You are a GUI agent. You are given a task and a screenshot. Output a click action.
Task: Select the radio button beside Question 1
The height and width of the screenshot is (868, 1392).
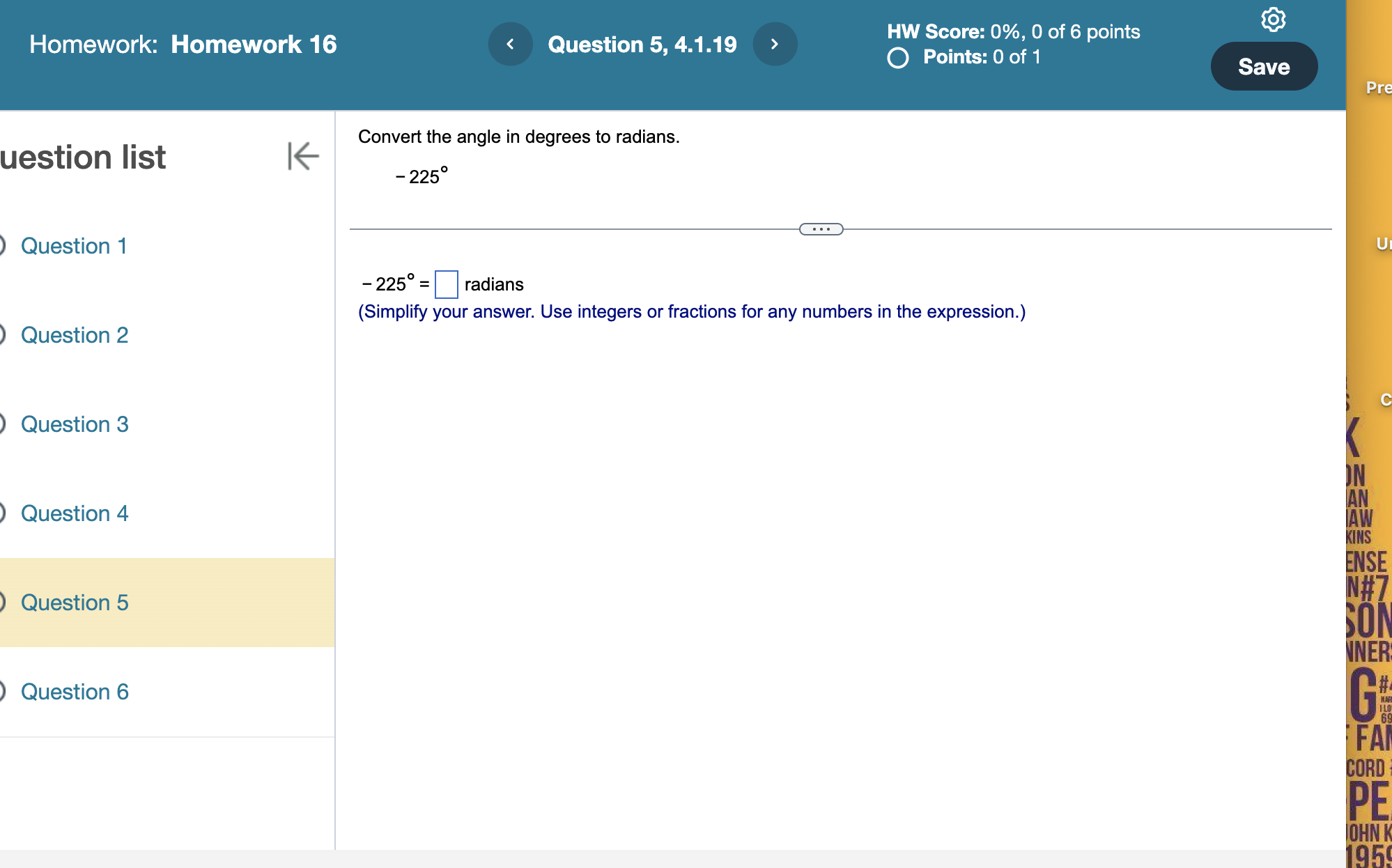[3, 246]
